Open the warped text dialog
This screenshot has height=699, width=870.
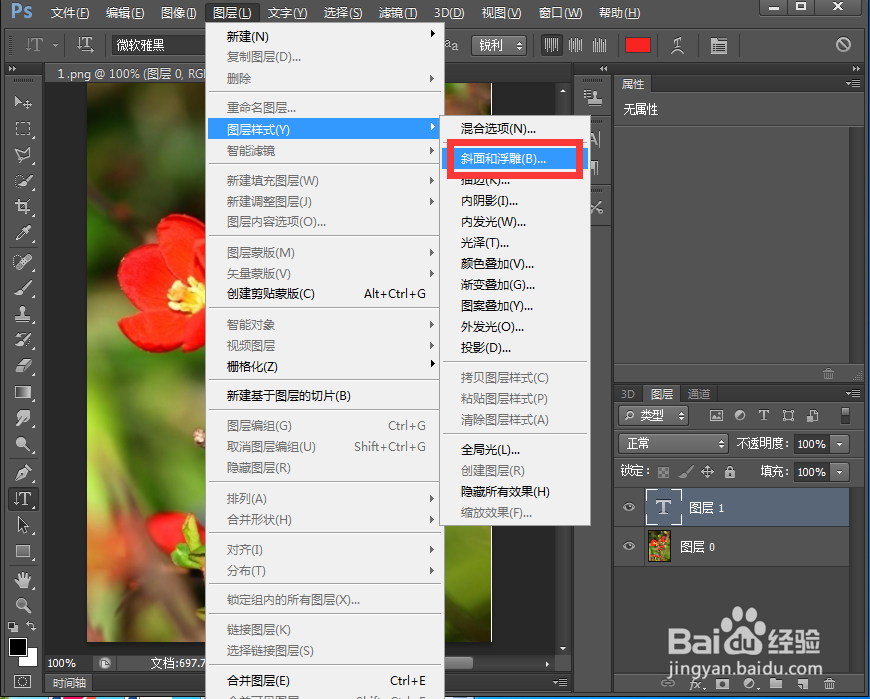pos(677,45)
